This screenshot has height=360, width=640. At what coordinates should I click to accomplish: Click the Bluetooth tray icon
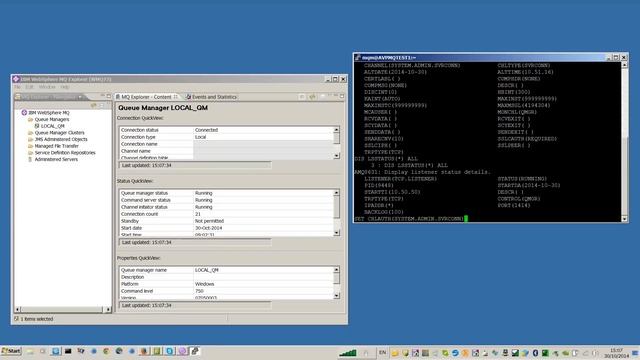coord(535,353)
